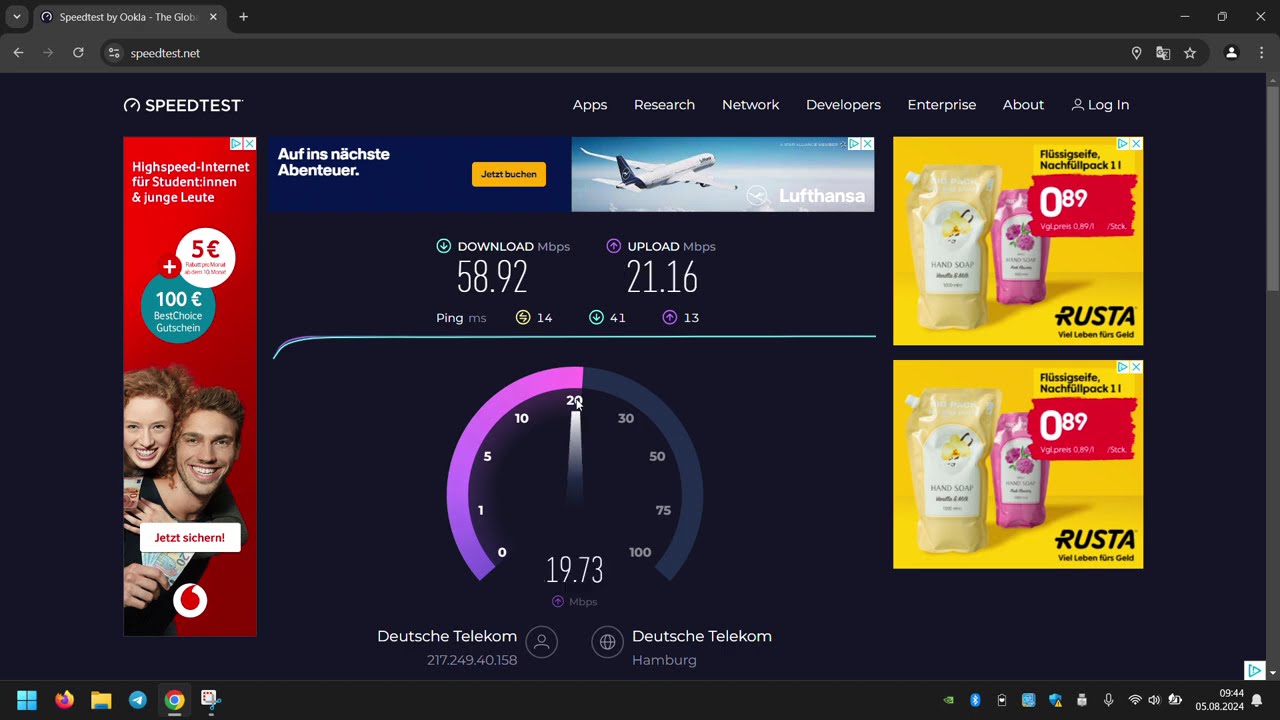
Task: Click the idle ping icon showing 14
Action: [x=523, y=318]
